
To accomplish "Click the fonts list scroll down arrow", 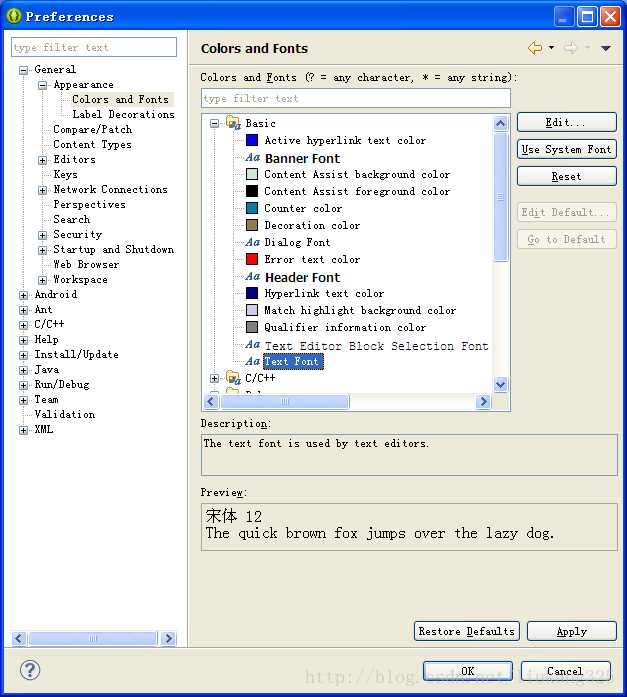I will (x=500, y=385).
